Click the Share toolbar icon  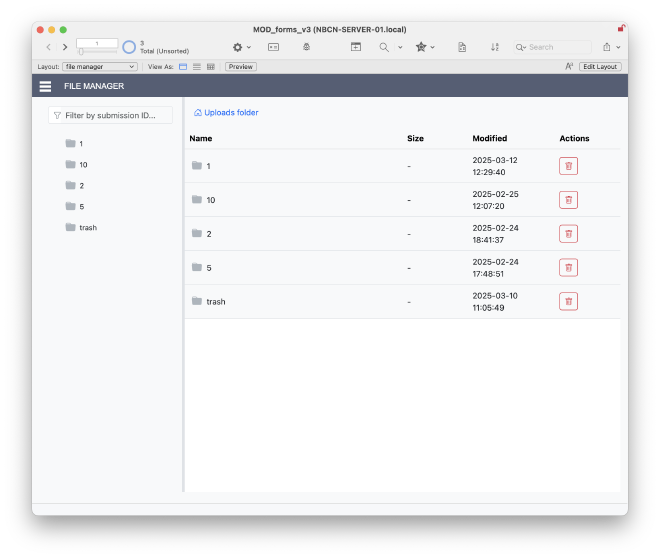[607, 47]
